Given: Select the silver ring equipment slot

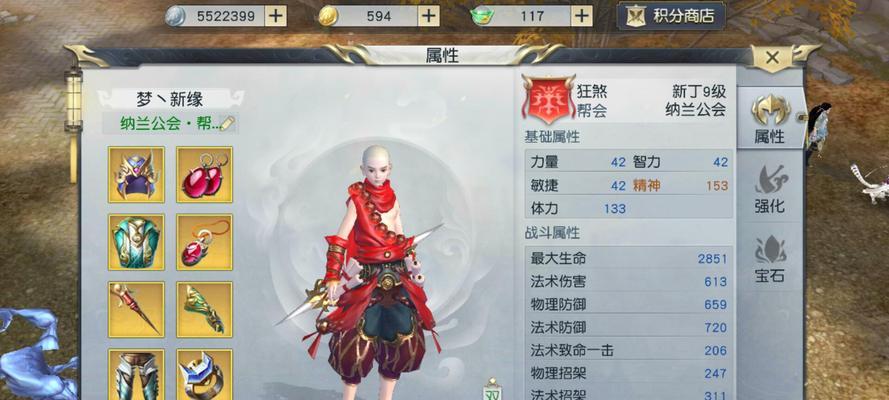Looking at the screenshot, I should (x=204, y=374).
